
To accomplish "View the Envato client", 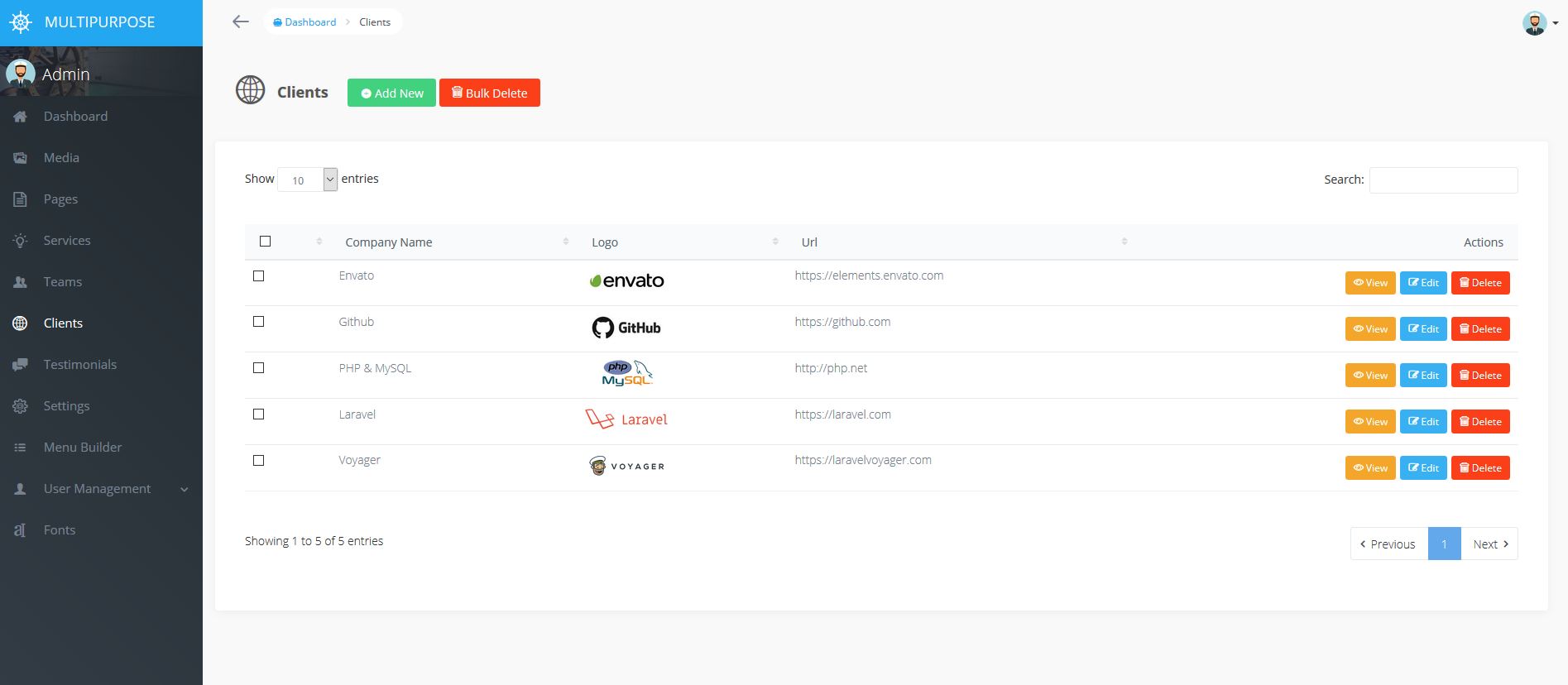I will point(1370,283).
